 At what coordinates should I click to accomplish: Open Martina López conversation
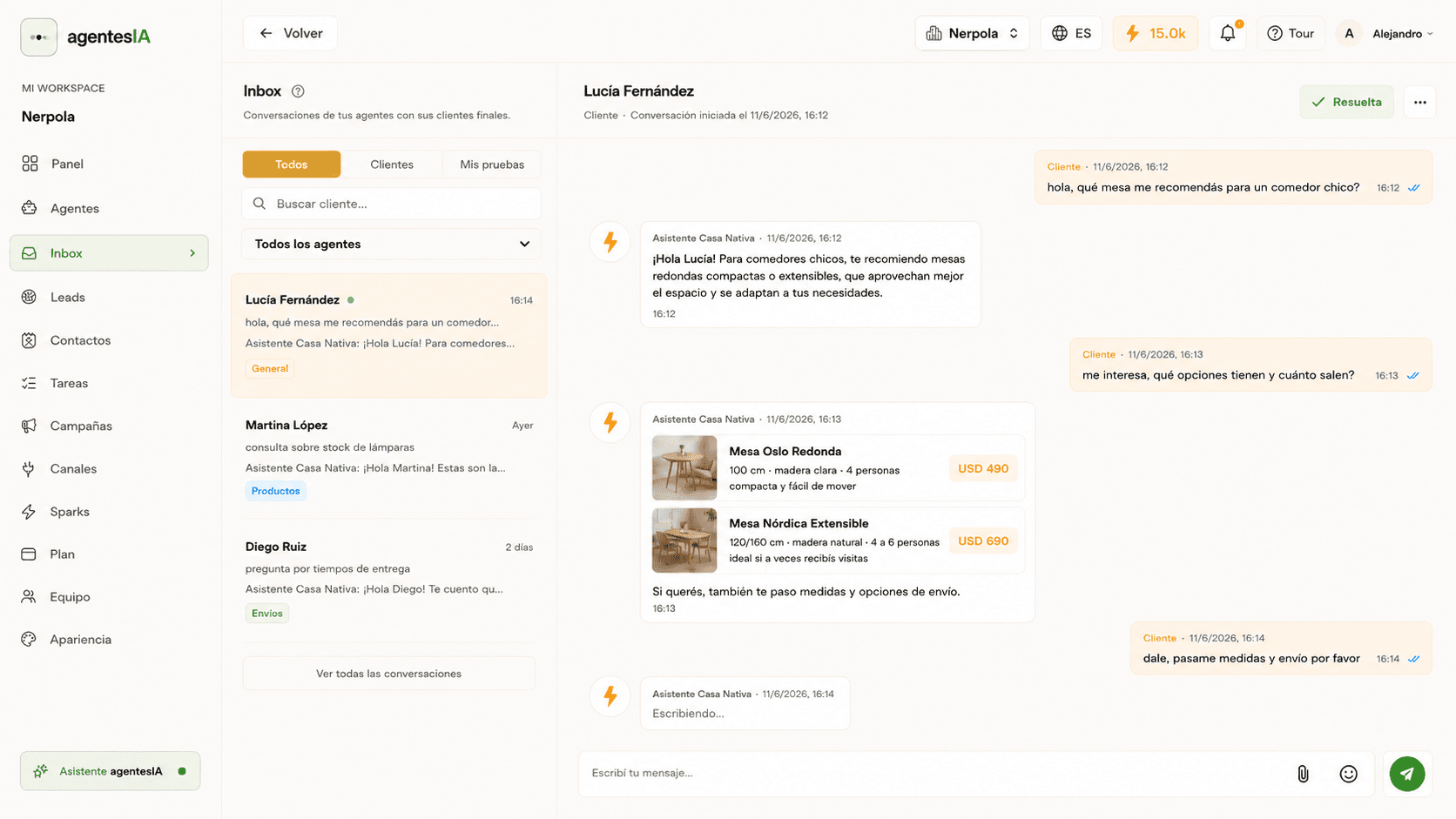pos(388,458)
